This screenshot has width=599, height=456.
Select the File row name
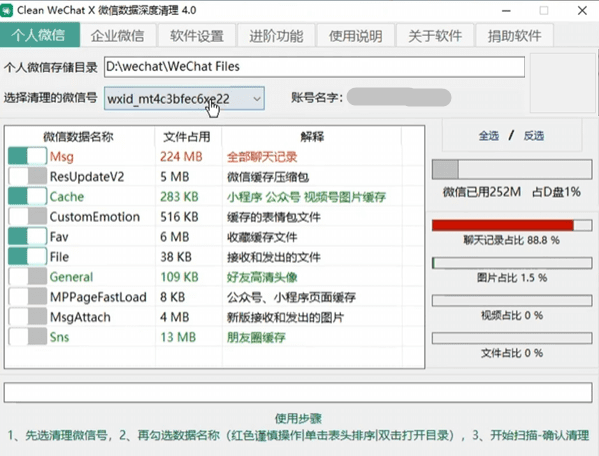point(59,257)
